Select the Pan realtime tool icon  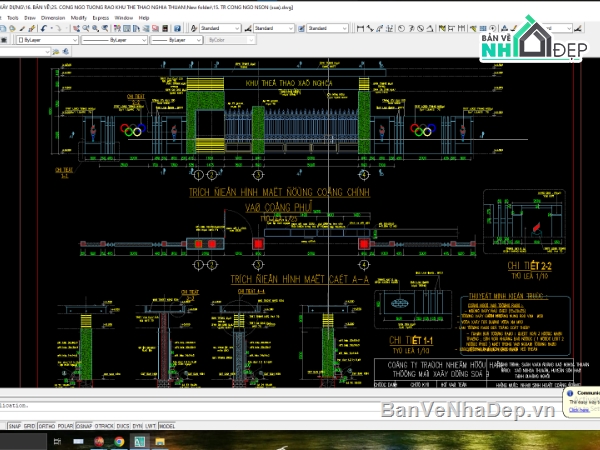coord(76,28)
